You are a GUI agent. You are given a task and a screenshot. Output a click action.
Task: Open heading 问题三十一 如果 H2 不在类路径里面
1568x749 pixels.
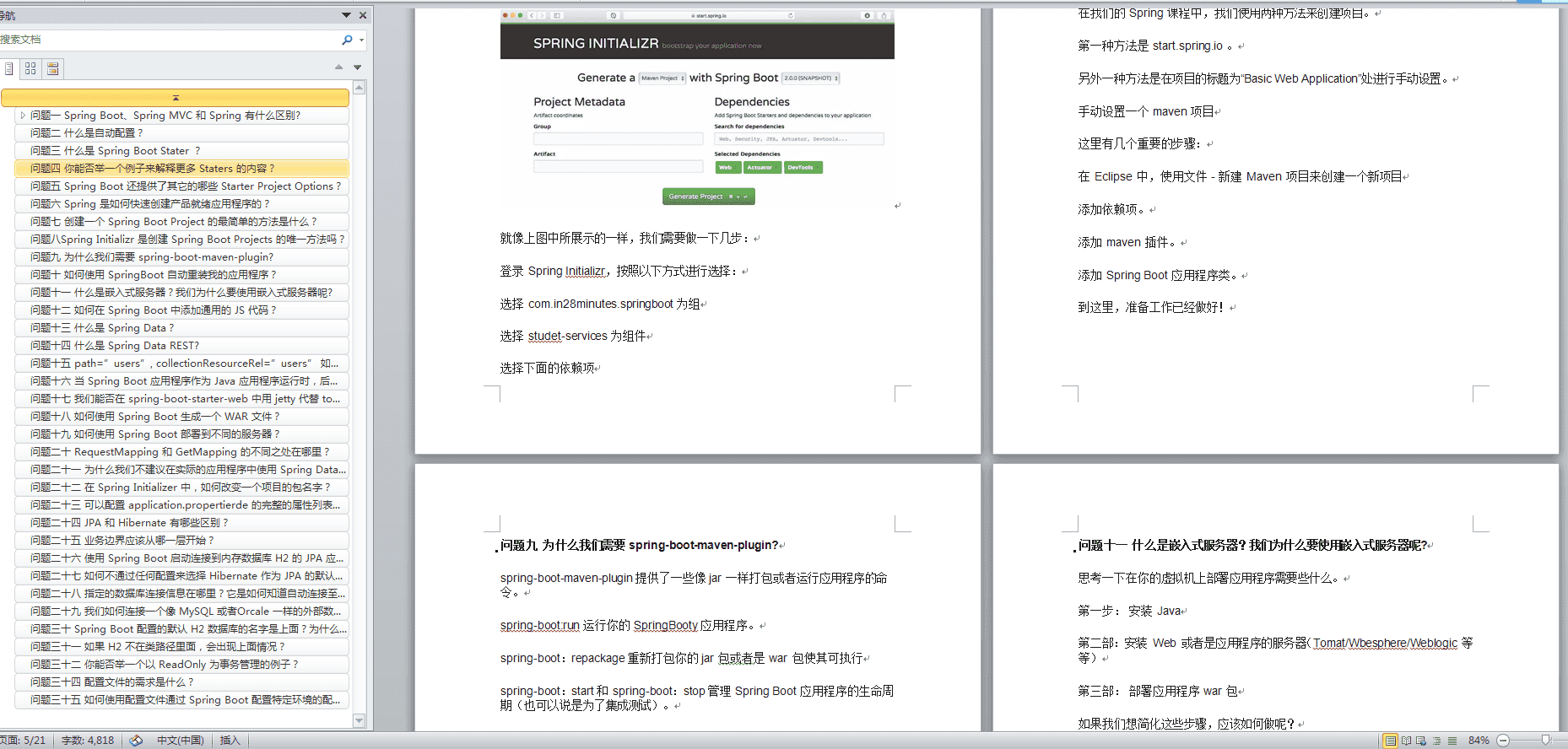tap(182, 647)
